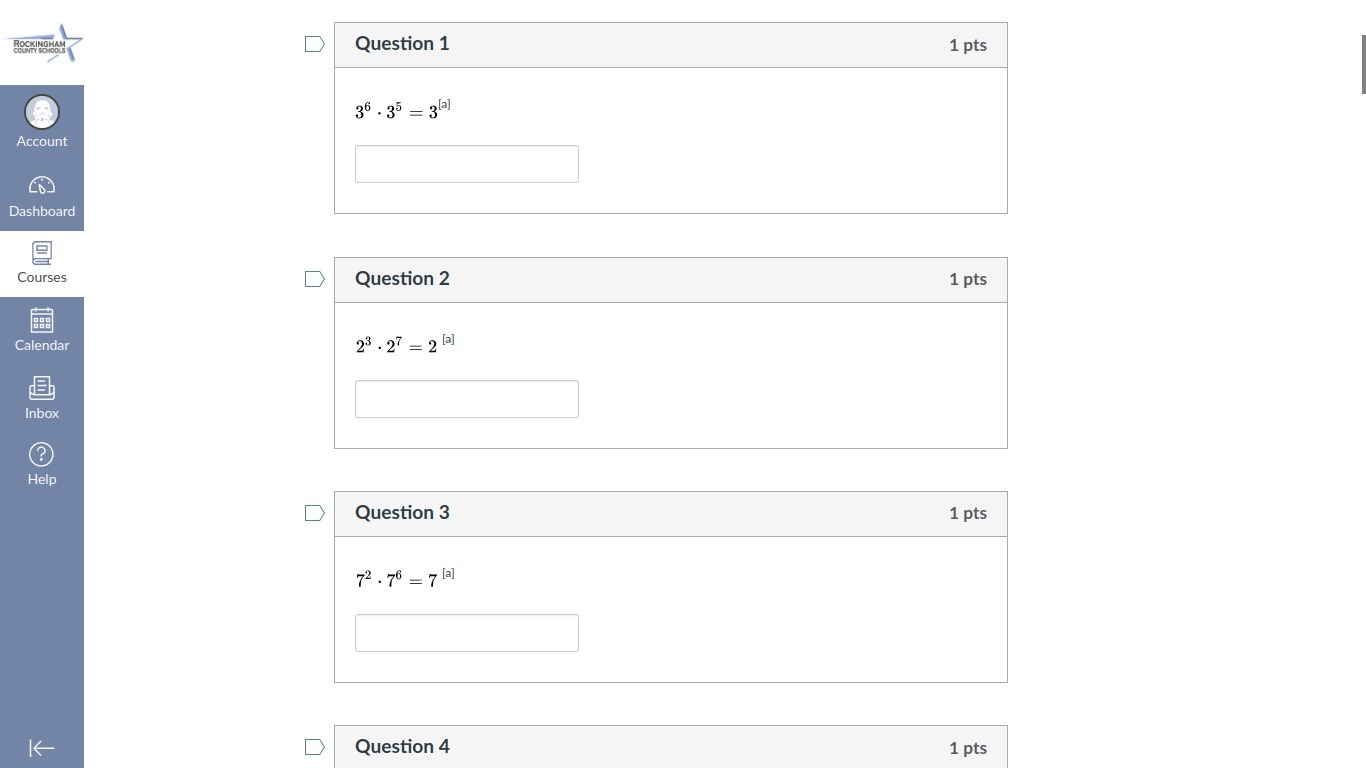Image resolution: width=1366 pixels, height=768 pixels.
Task: Click the Question 2 header title
Action: [402, 279]
